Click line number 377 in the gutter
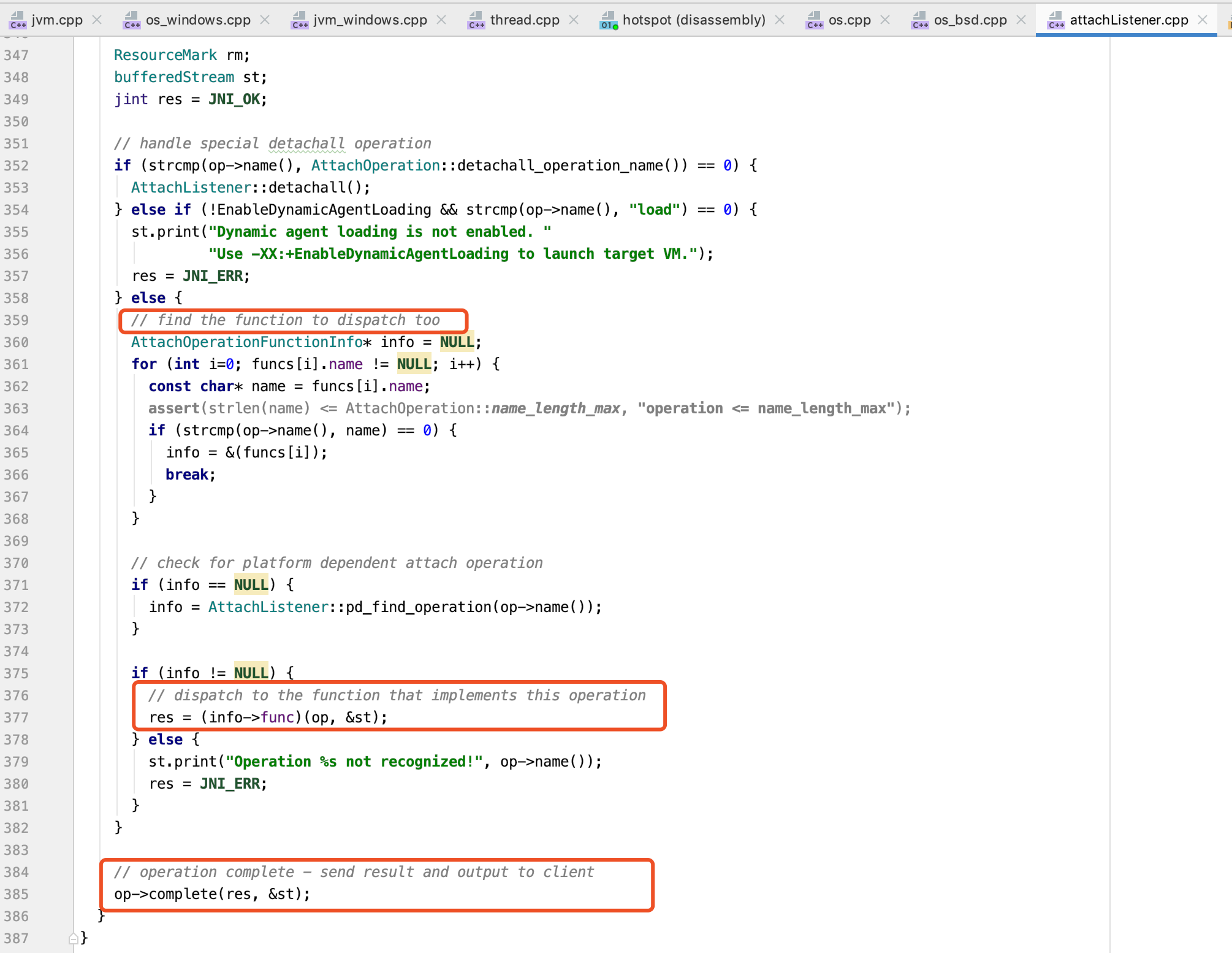The image size is (1232, 953). (x=17, y=718)
